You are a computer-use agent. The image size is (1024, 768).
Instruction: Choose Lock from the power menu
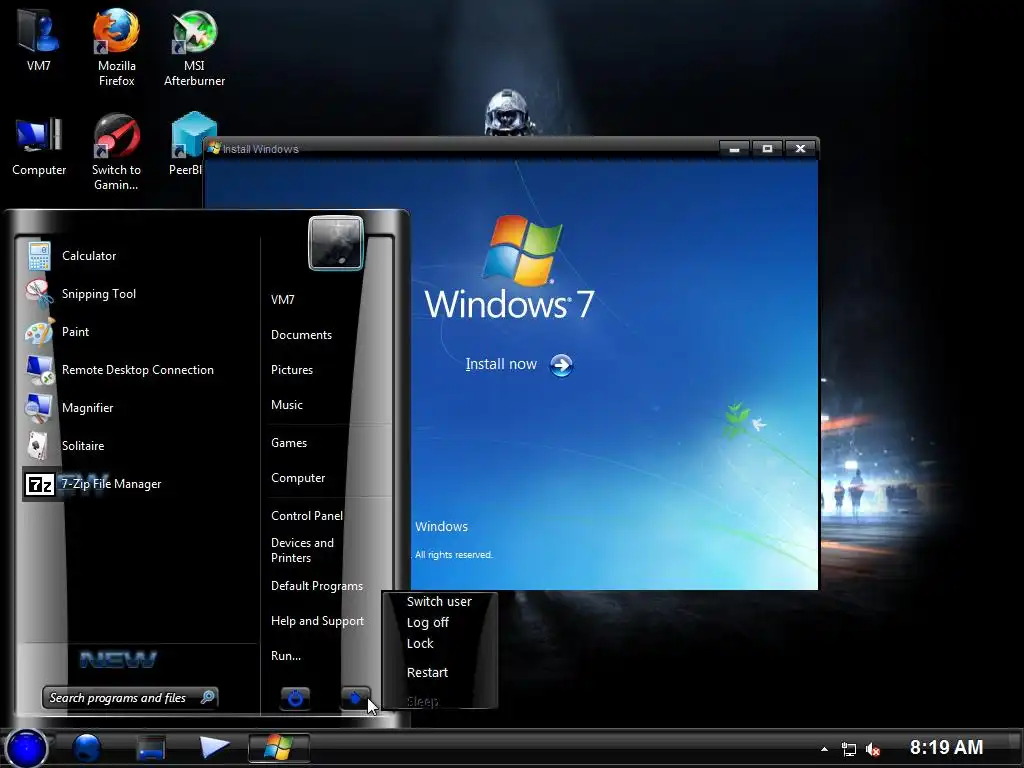(x=420, y=643)
